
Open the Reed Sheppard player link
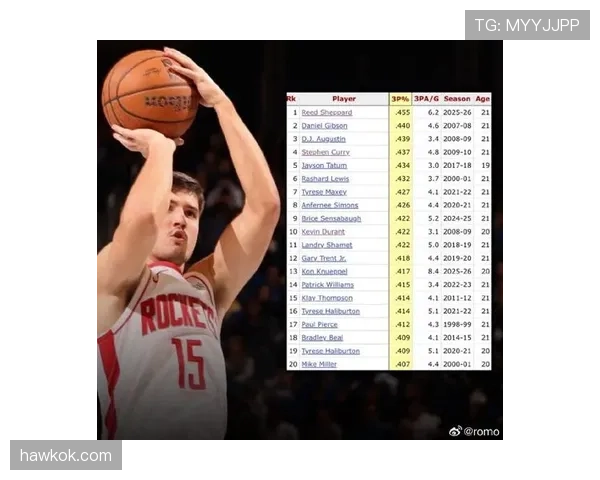(x=326, y=113)
